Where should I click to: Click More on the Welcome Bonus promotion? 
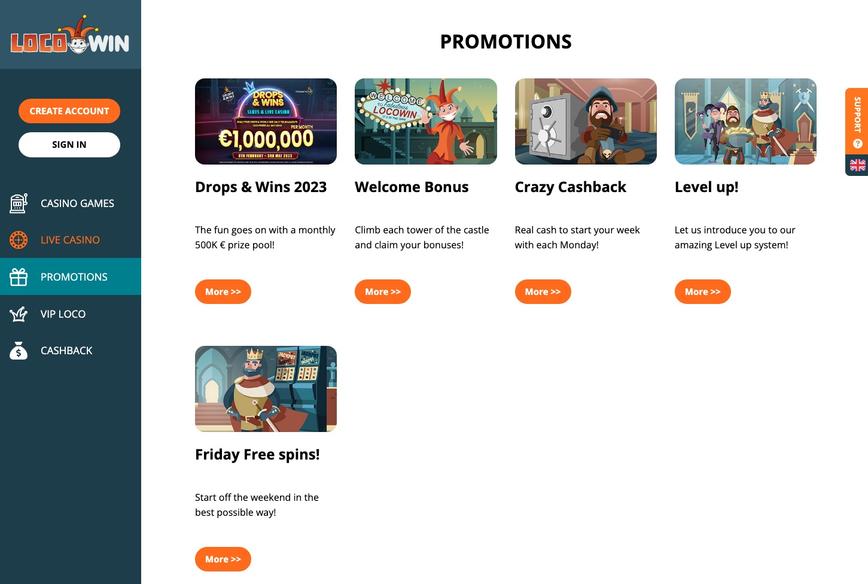[x=383, y=291]
